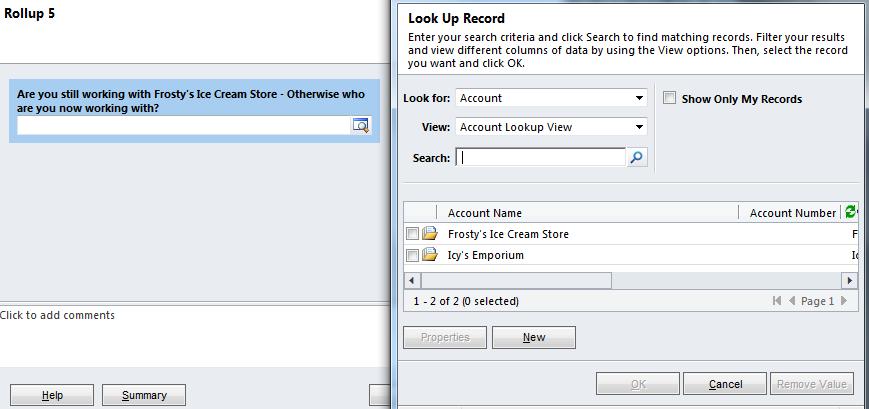Open the Summary button at bottom left

tap(144, 395)
